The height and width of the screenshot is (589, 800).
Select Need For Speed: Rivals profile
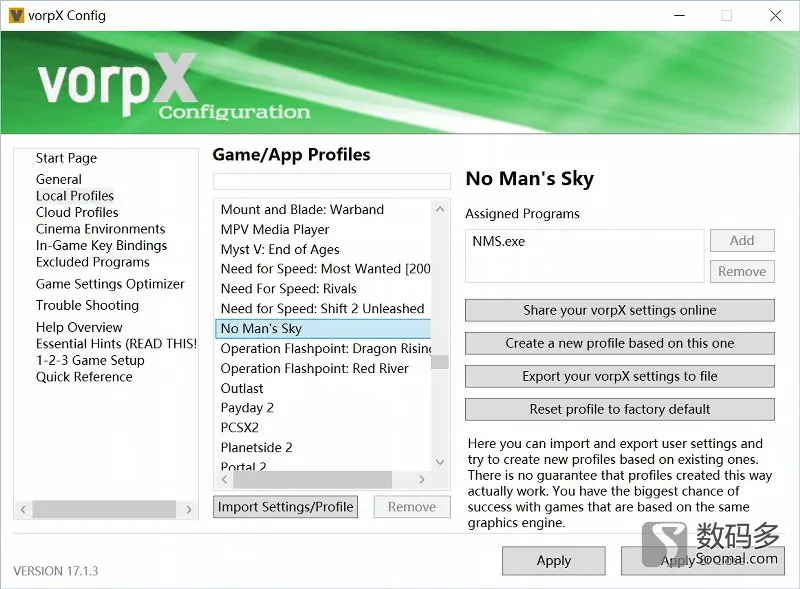click(323, 288)
